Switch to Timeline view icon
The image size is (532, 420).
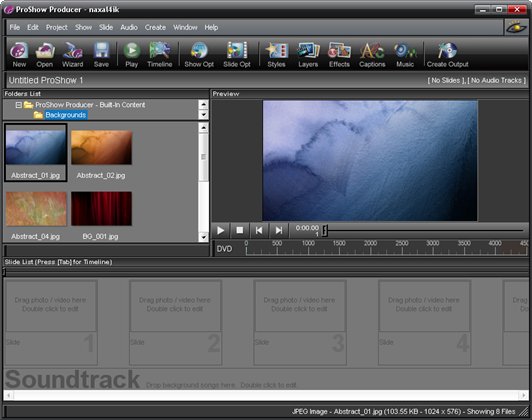coord(159,54)
